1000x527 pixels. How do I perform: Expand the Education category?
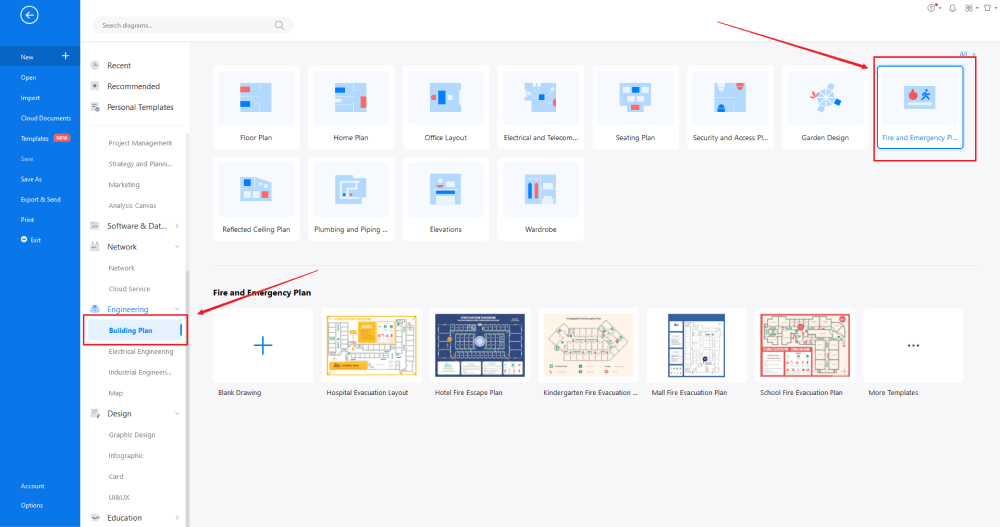tap(177, 518)
